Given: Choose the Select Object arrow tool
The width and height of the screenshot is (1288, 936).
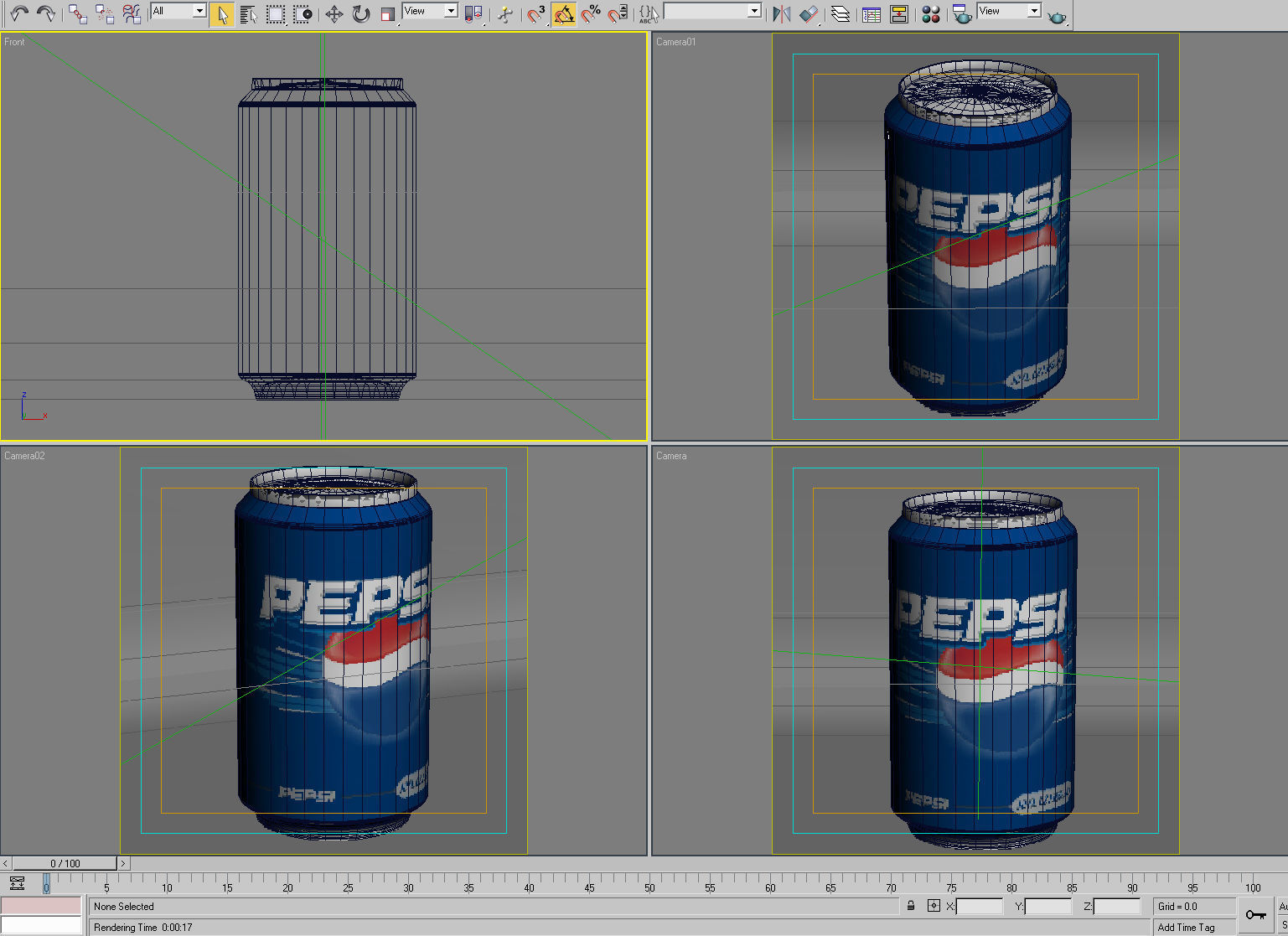Looking at the screenshot, I should click(222, 14).
